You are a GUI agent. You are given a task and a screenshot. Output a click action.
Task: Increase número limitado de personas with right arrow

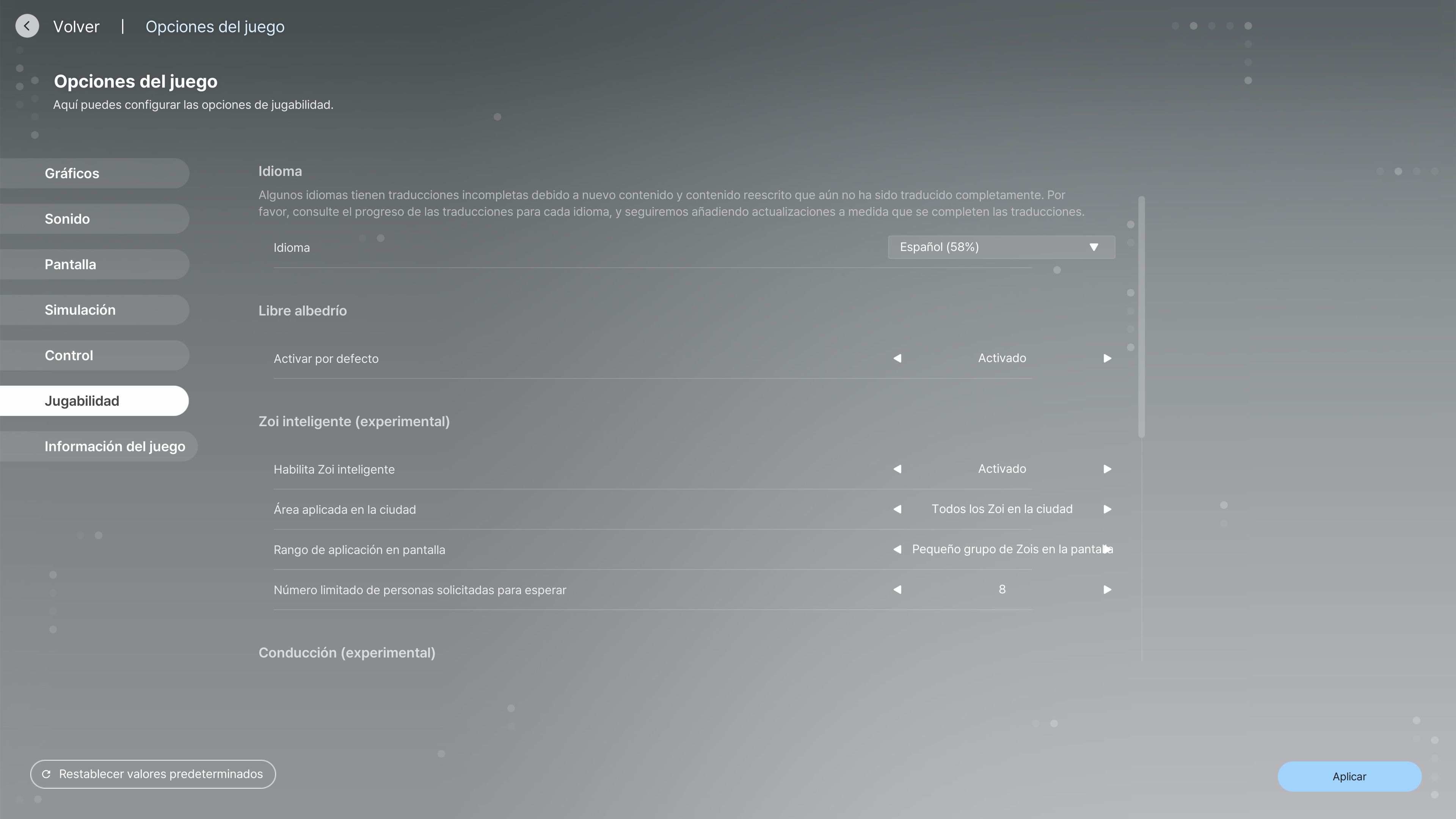1107,590
